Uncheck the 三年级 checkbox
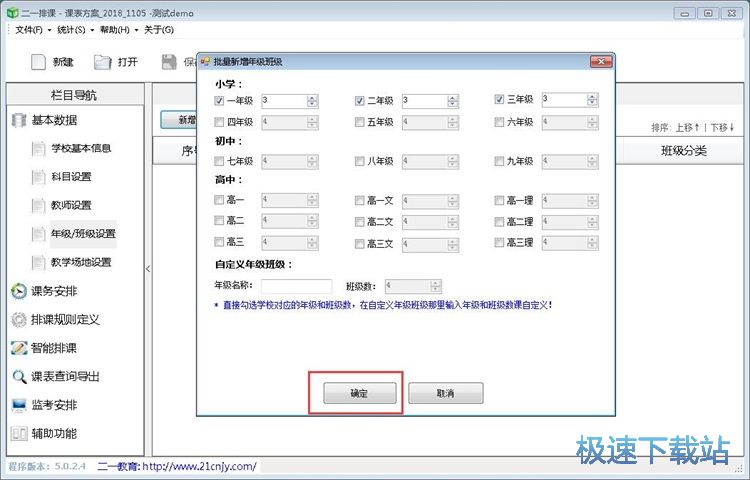Viewport: 750px width, 480px height. [x=499, y=99]
